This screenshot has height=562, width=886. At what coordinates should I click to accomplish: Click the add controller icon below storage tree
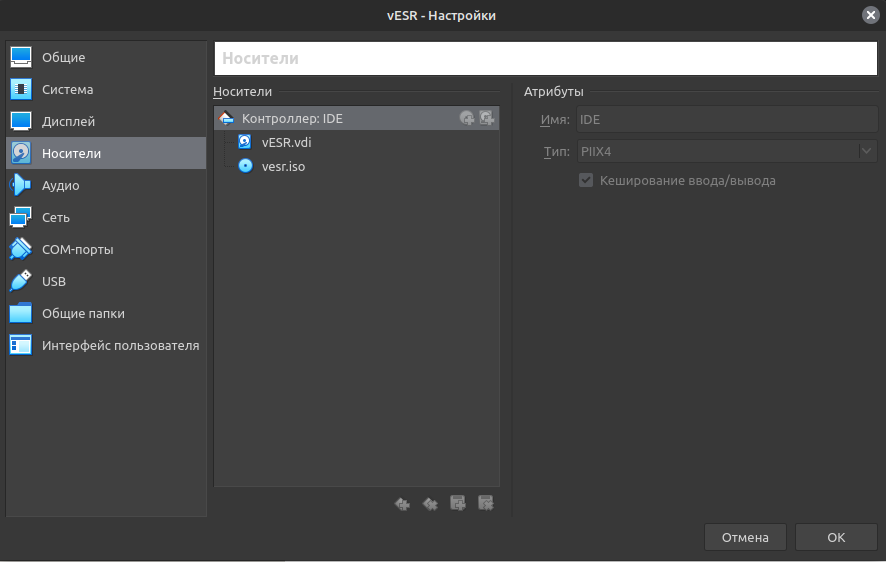click(x=402, y=504)
